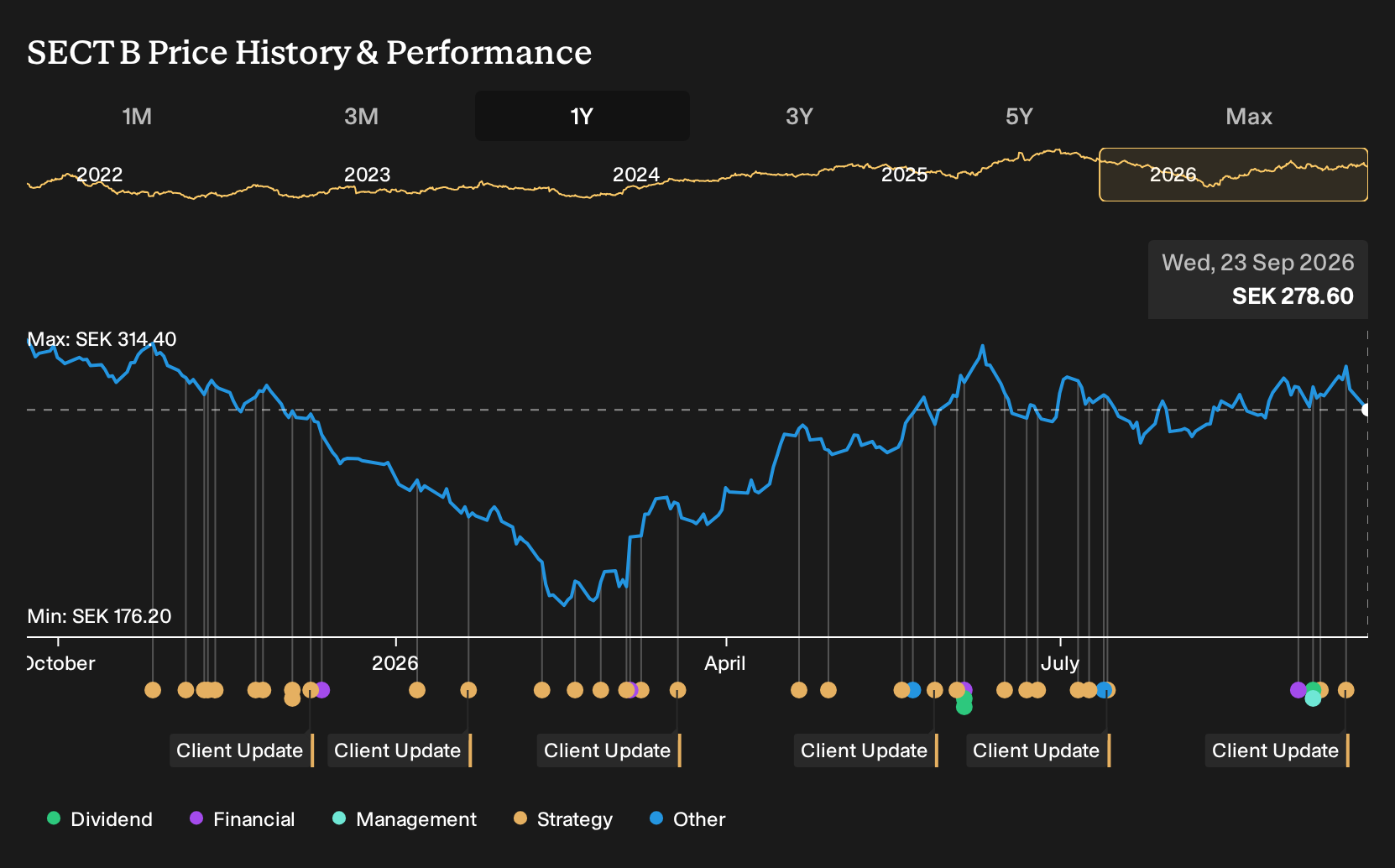Toggle Management events in the legend

[405, 819]
